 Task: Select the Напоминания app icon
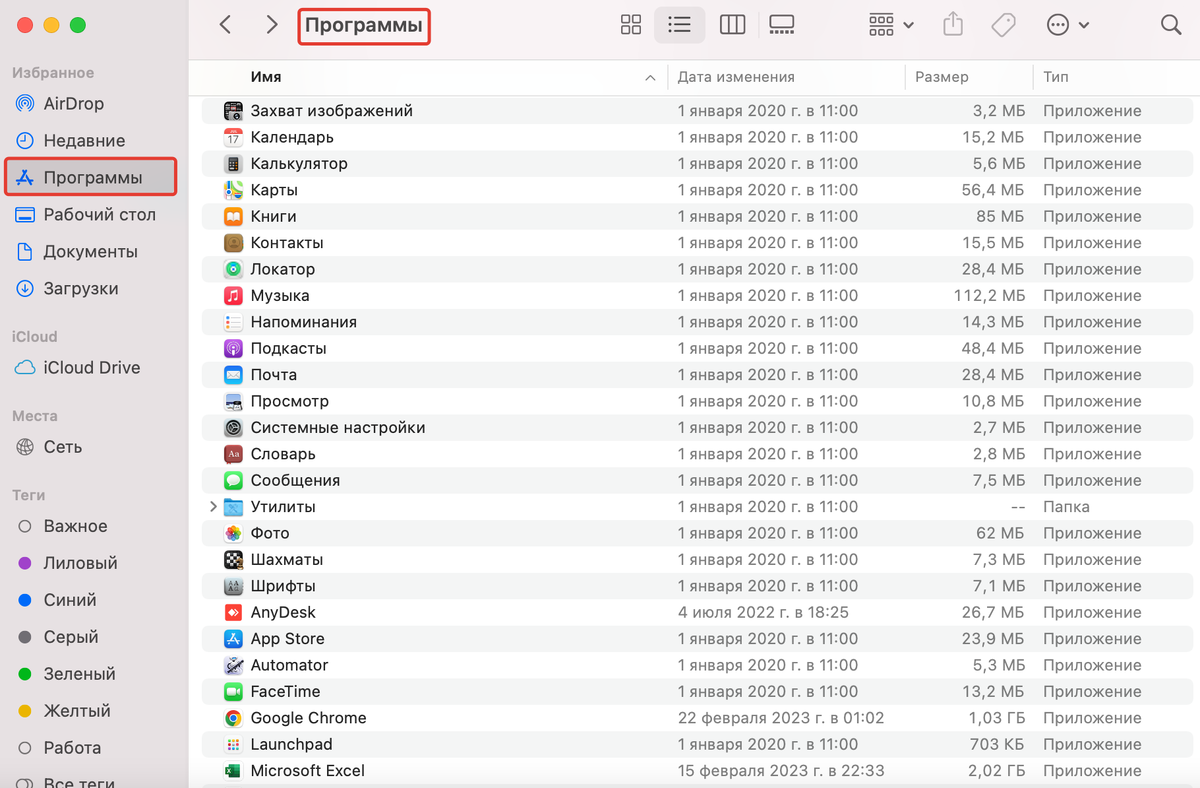coord(233,322)
